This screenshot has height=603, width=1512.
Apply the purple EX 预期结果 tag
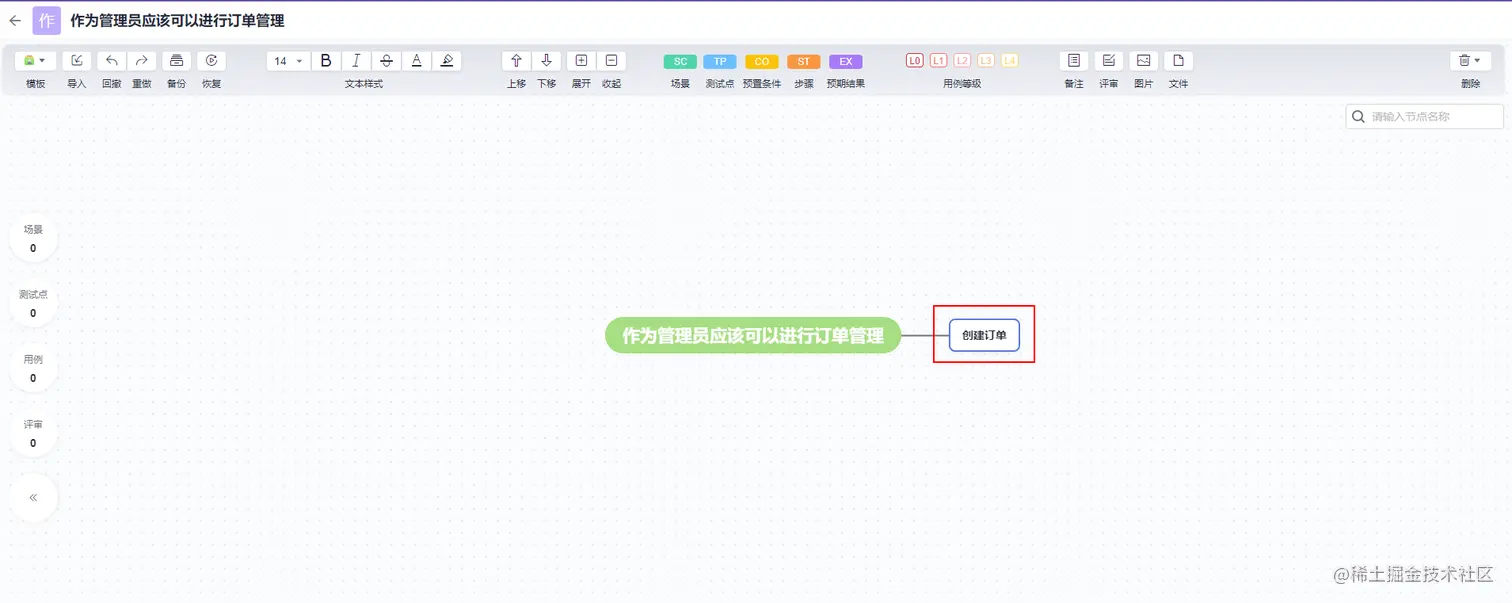point(846,62)
